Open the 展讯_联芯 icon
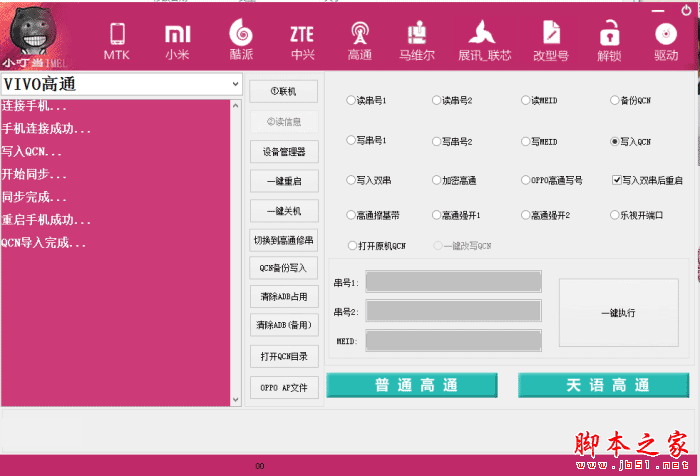Image resolution: width=700 pixels, height=476 pixels. [x=484, y=41]
